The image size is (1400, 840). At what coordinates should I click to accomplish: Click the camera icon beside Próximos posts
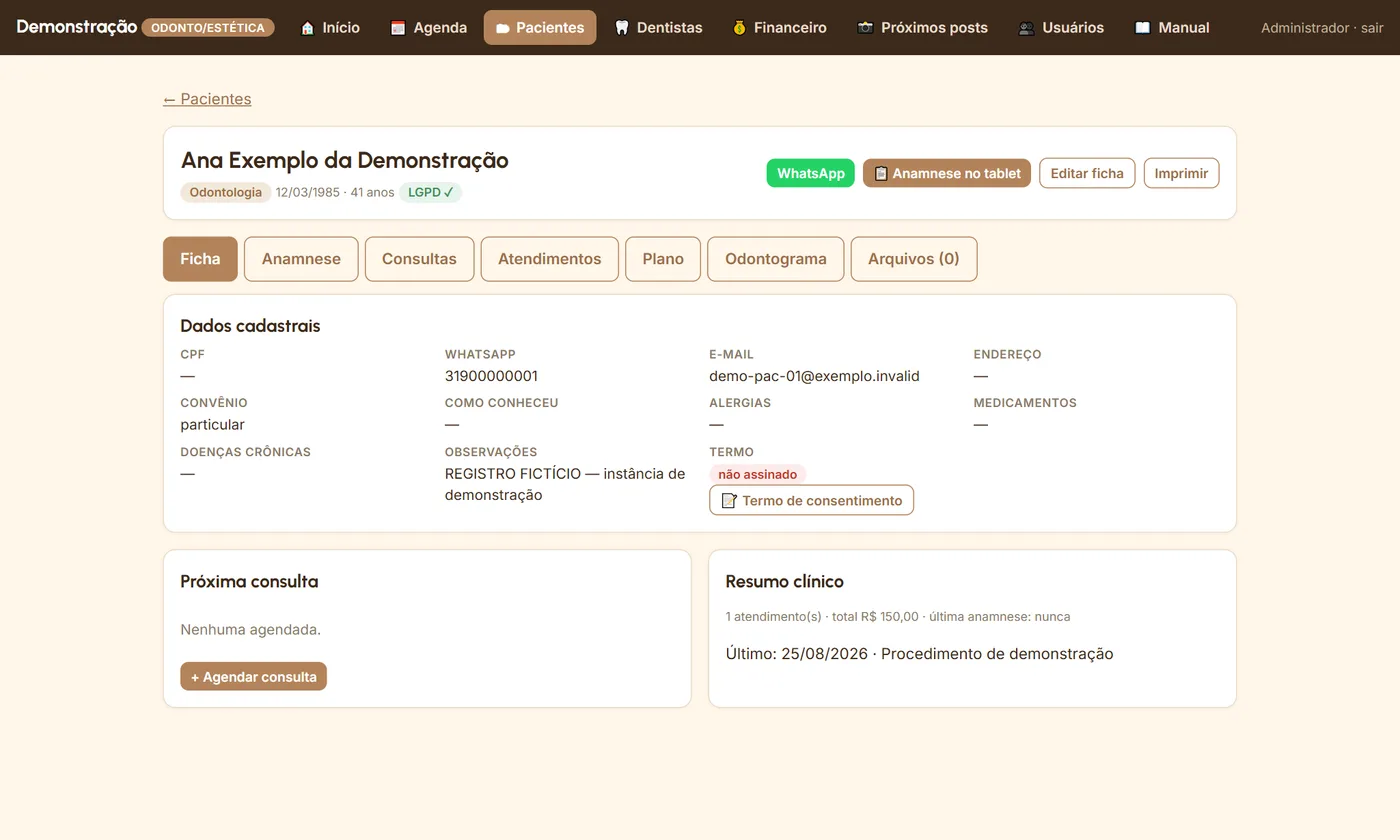(x=866, y=28)
